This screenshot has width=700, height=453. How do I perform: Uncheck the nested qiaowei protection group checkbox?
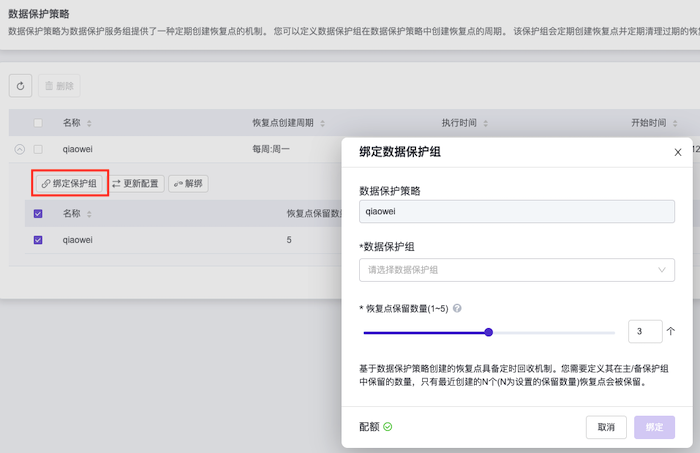point(38,240)
